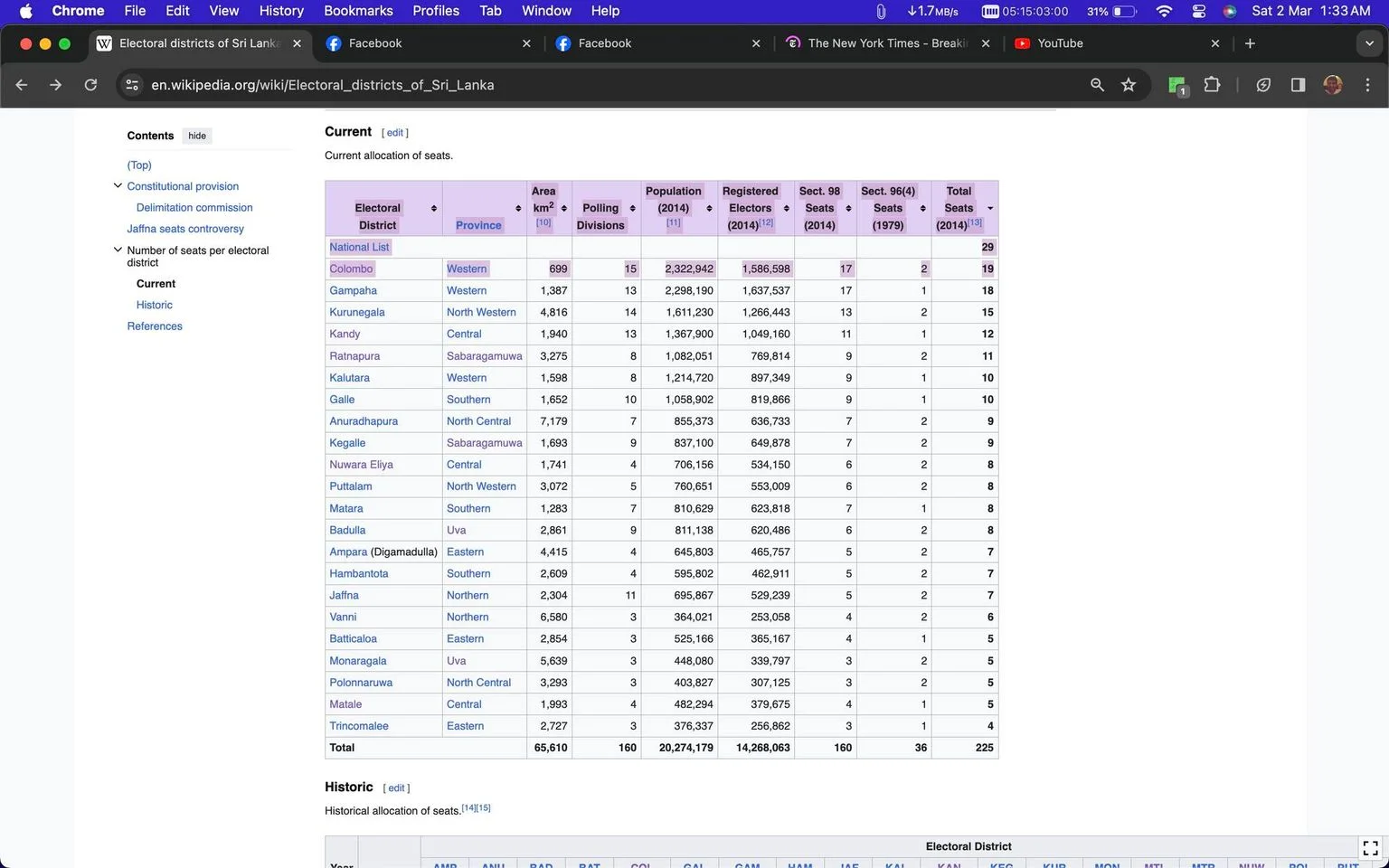
Task: Click the edit link beside Historic heading
Action: [x=396, y=788]
